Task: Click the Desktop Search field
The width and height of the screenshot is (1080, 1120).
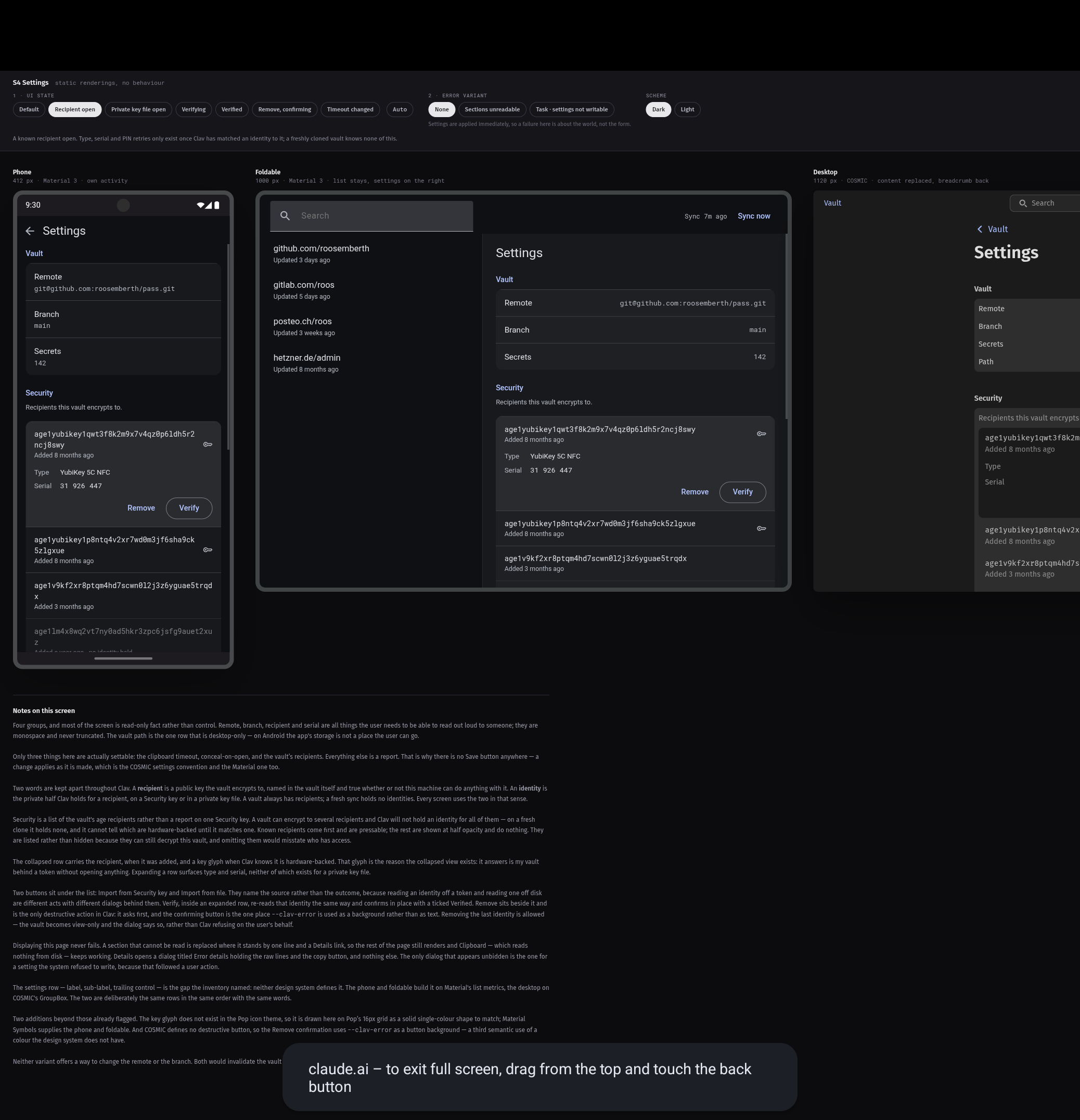Action: [x=1045, y=203]
